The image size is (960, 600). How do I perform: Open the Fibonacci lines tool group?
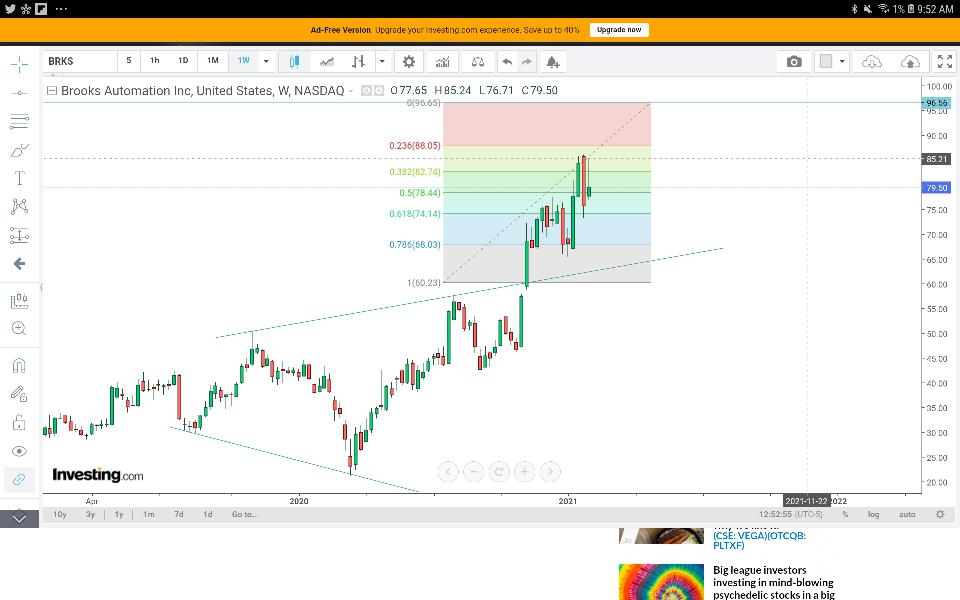[19, 121]
